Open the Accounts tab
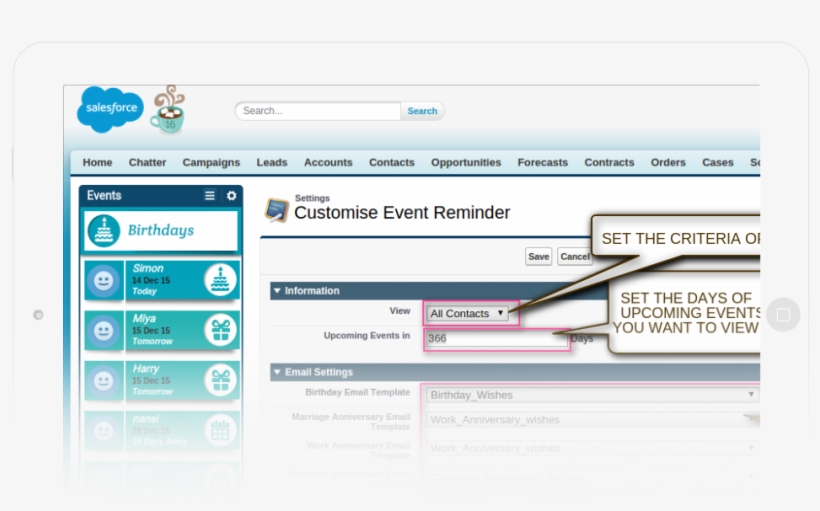 pos(328,163)
